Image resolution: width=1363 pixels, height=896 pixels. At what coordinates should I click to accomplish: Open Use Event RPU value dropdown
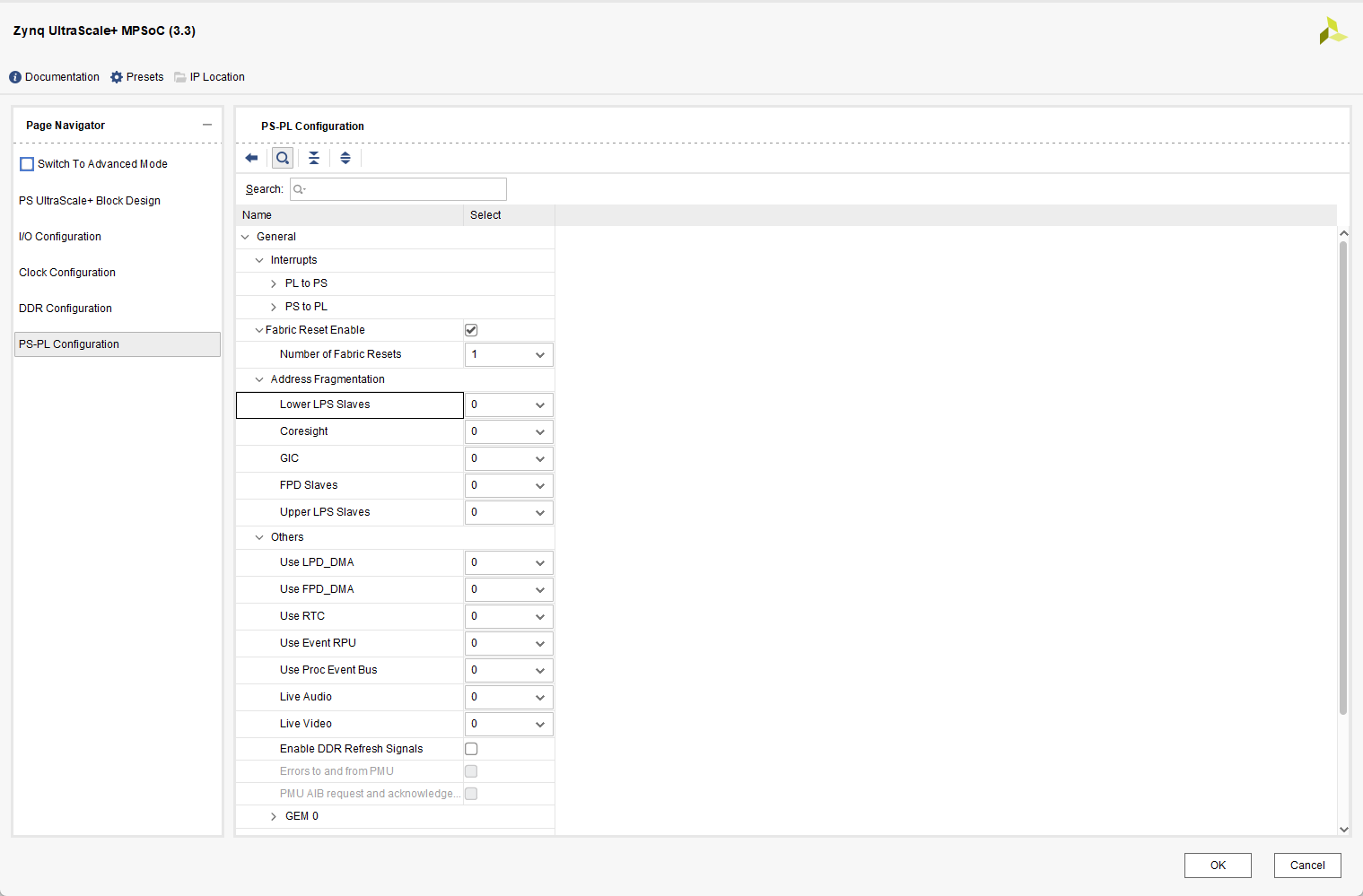click(509, 643)
